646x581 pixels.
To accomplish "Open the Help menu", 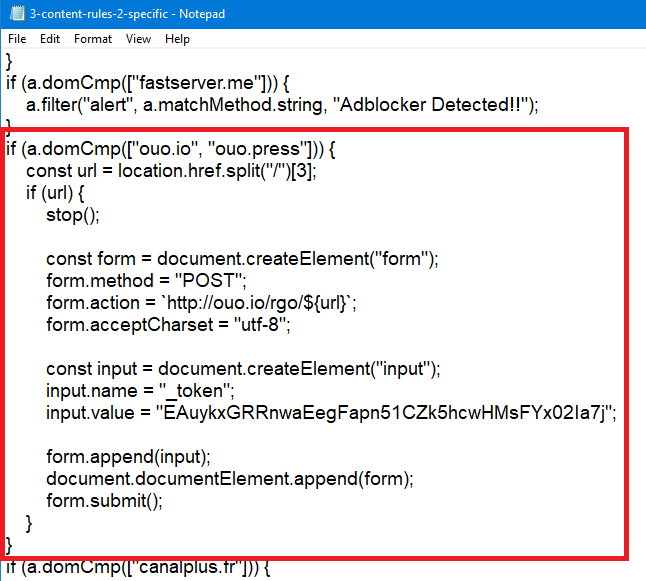I will pos(177,39).
